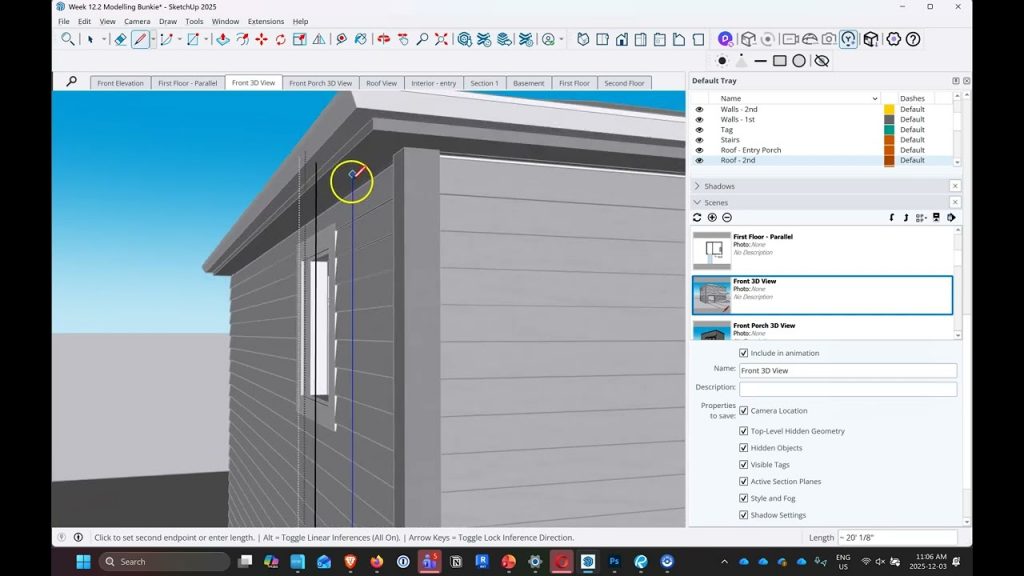Screen dimensions: 1024x576
Task: Click the Windows Start button
Action: [x=83, y=562]
